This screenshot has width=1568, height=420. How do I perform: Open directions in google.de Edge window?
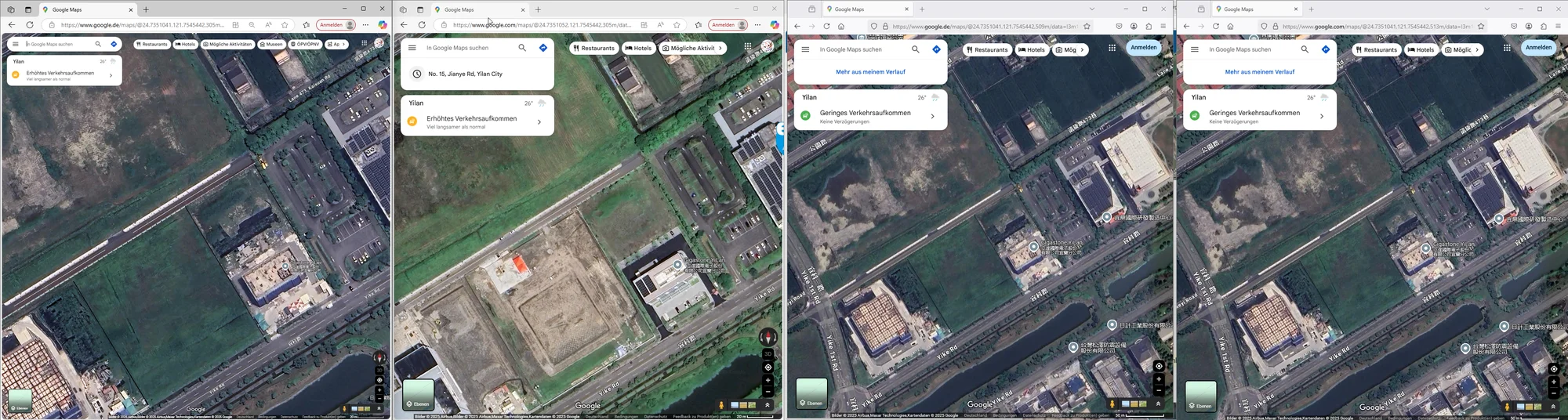click(114, 44)
